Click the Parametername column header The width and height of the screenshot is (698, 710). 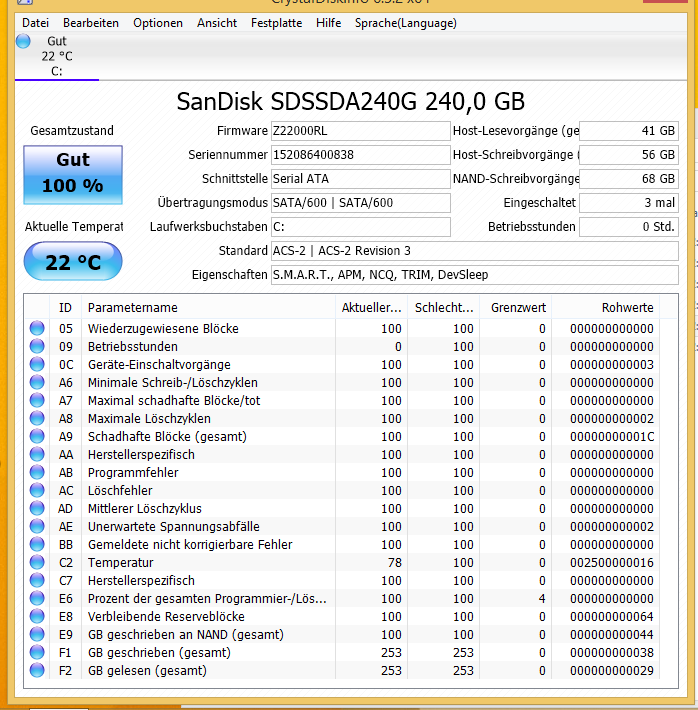[x=208, y=307]
